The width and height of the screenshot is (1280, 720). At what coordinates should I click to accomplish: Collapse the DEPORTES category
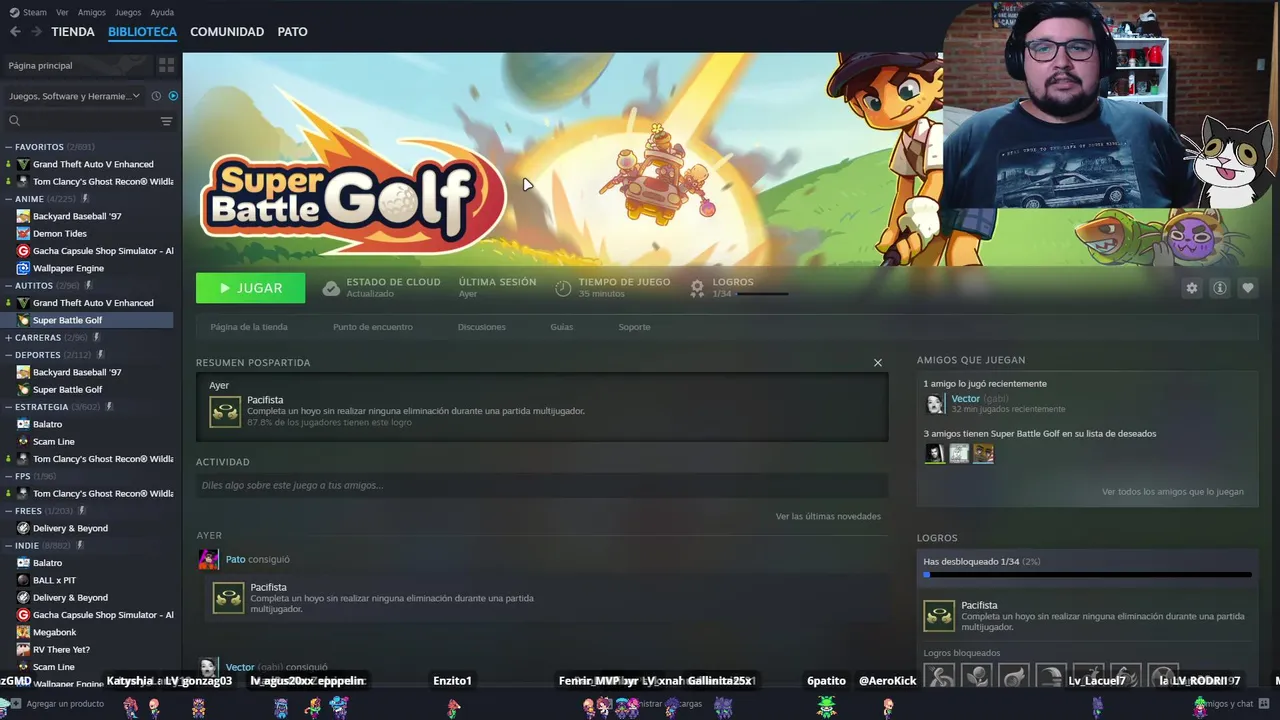coord(8,355)
